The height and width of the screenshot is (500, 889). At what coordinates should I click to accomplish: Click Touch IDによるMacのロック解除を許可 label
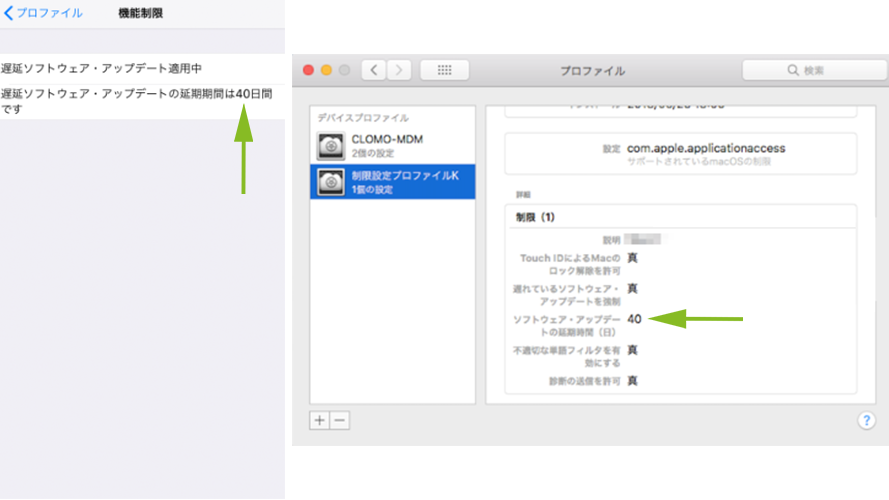[570, 264]
